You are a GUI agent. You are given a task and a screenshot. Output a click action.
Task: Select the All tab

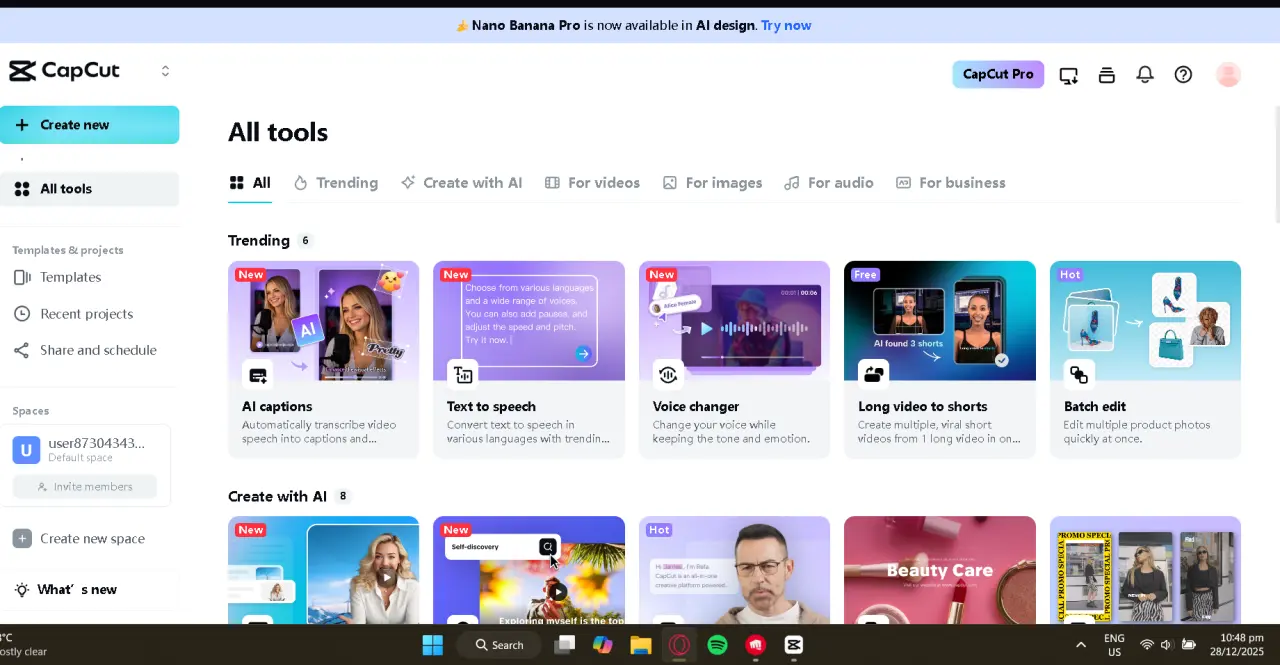[250, 183]
